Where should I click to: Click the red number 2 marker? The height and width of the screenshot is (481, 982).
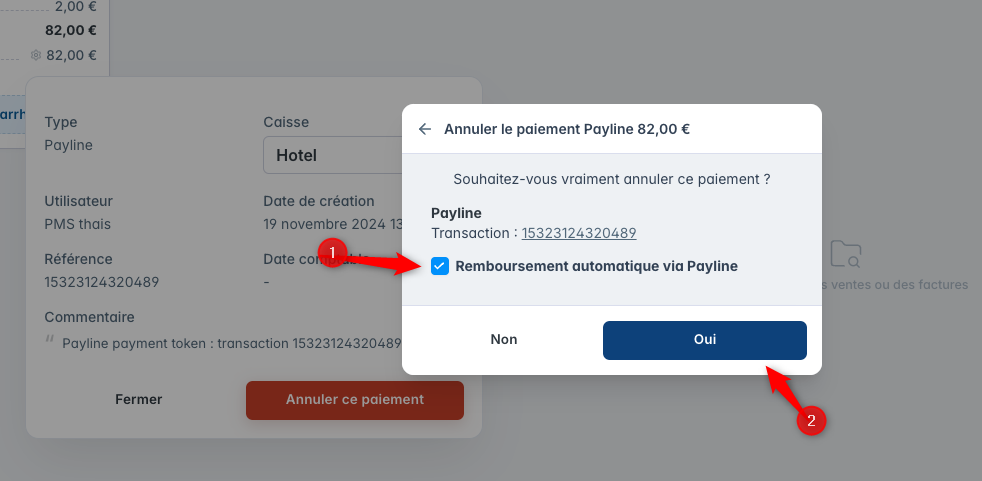(811, 421)
